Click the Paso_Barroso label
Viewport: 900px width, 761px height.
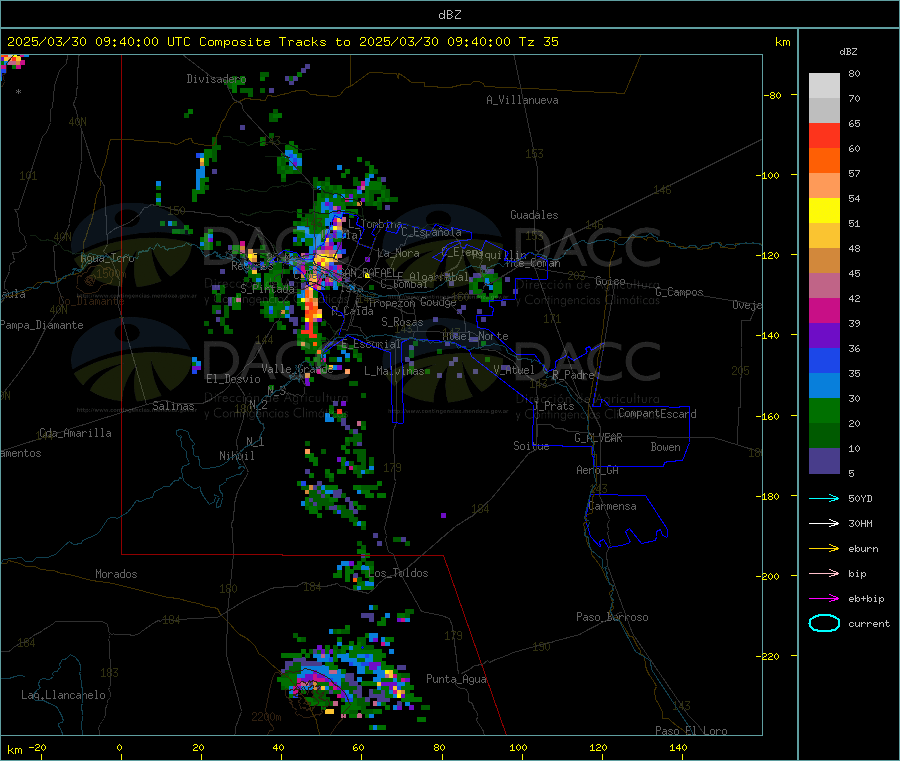click(612, 617)
